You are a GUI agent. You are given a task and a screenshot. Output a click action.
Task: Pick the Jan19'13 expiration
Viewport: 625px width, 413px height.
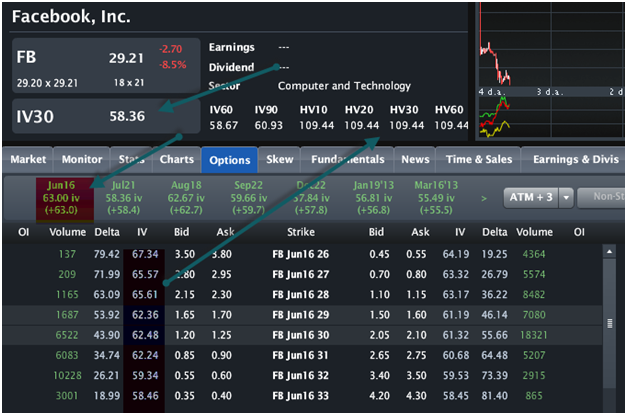click(x=373, y=198)
